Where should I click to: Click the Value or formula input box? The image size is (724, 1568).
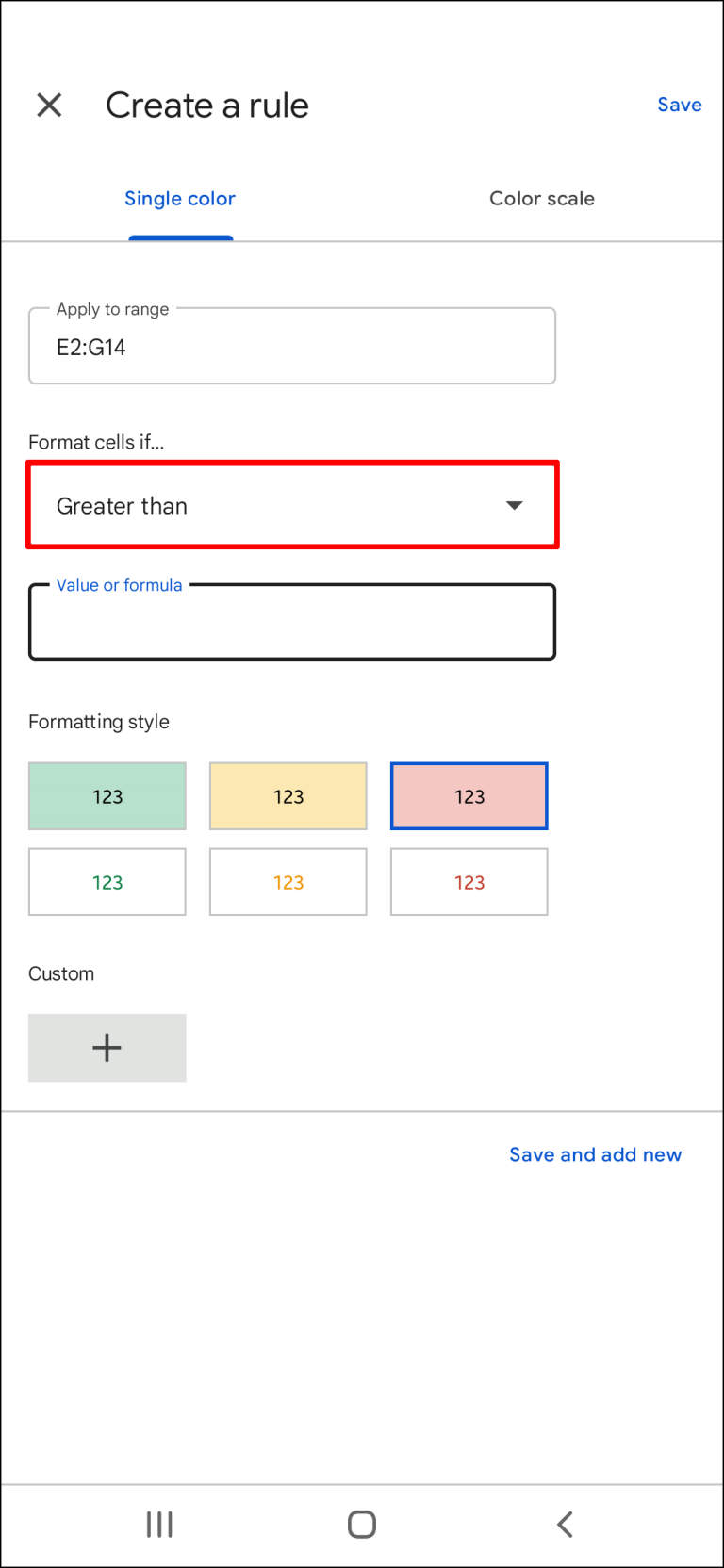tap(292, 622)
